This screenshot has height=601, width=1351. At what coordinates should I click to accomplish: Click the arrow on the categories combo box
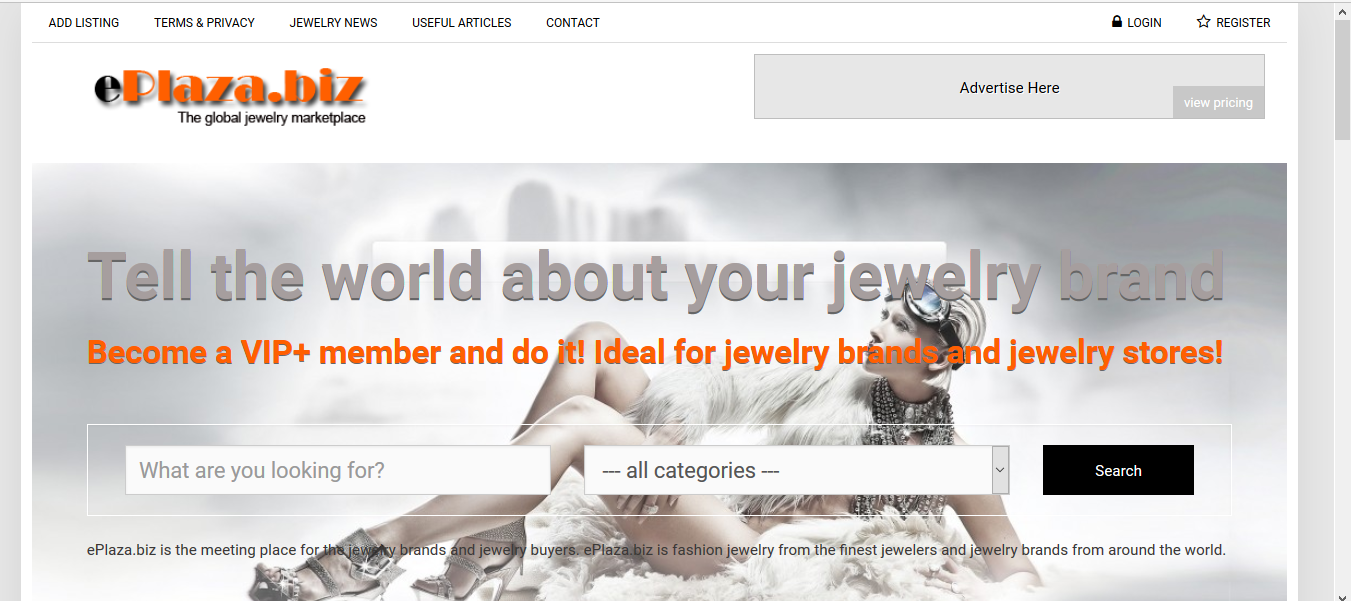point(1000,470)
